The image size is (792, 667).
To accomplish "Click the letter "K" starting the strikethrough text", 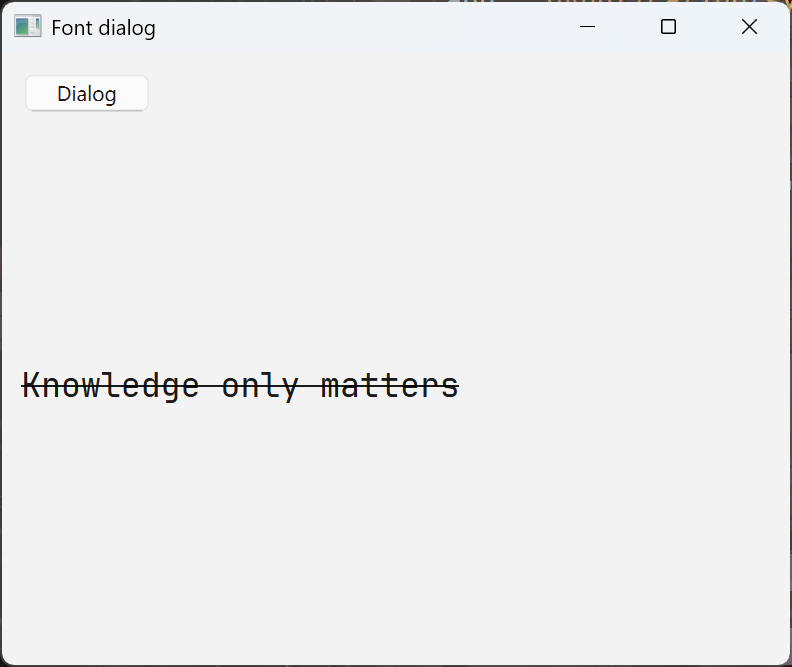I will click(x=32, y=386).
